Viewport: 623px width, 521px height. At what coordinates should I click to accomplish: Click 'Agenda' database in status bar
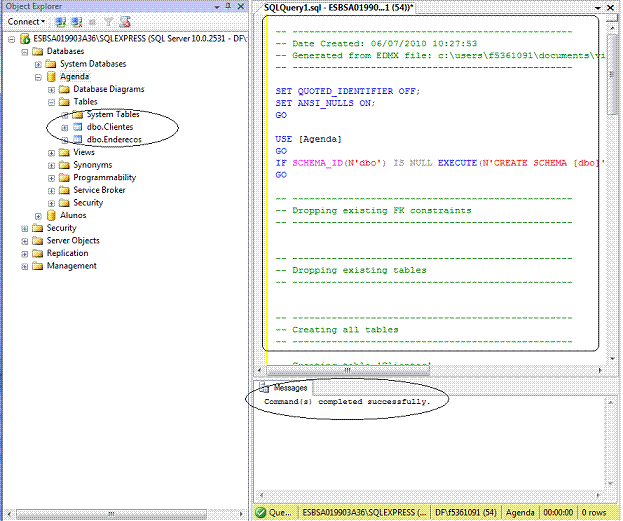tap(519, 513)
